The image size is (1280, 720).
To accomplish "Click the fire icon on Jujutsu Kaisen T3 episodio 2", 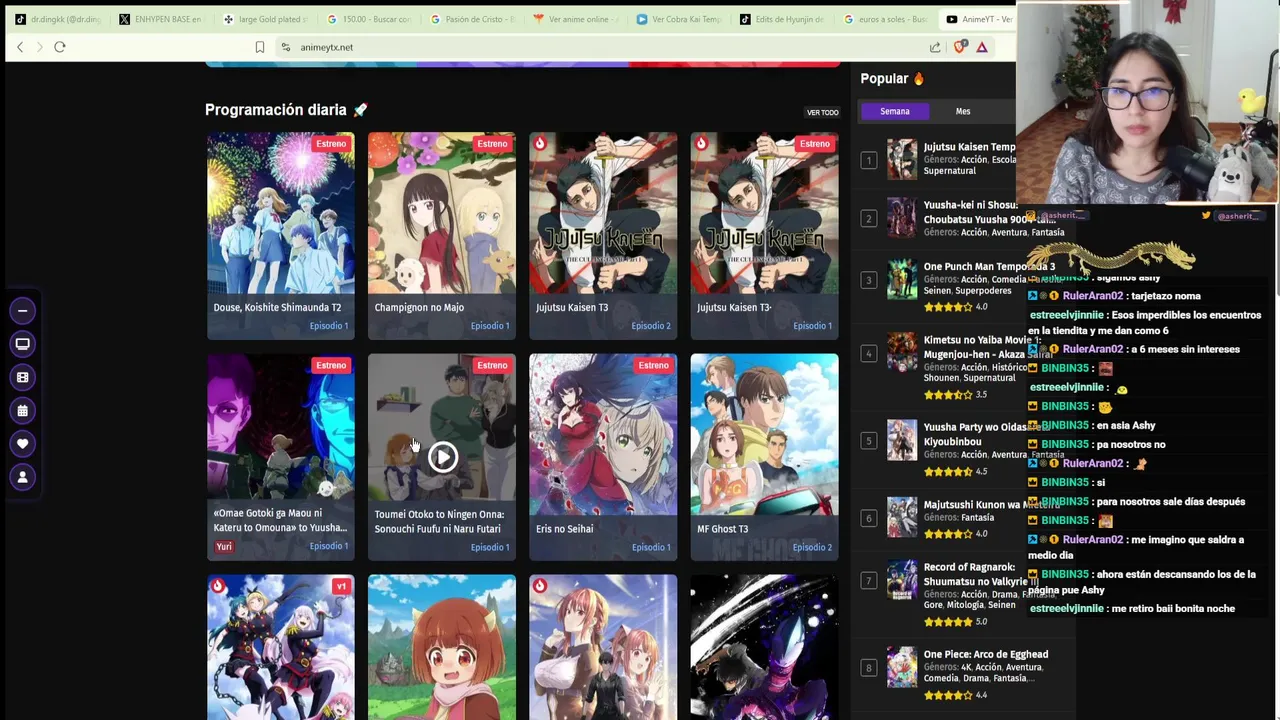I will [540, 144].
